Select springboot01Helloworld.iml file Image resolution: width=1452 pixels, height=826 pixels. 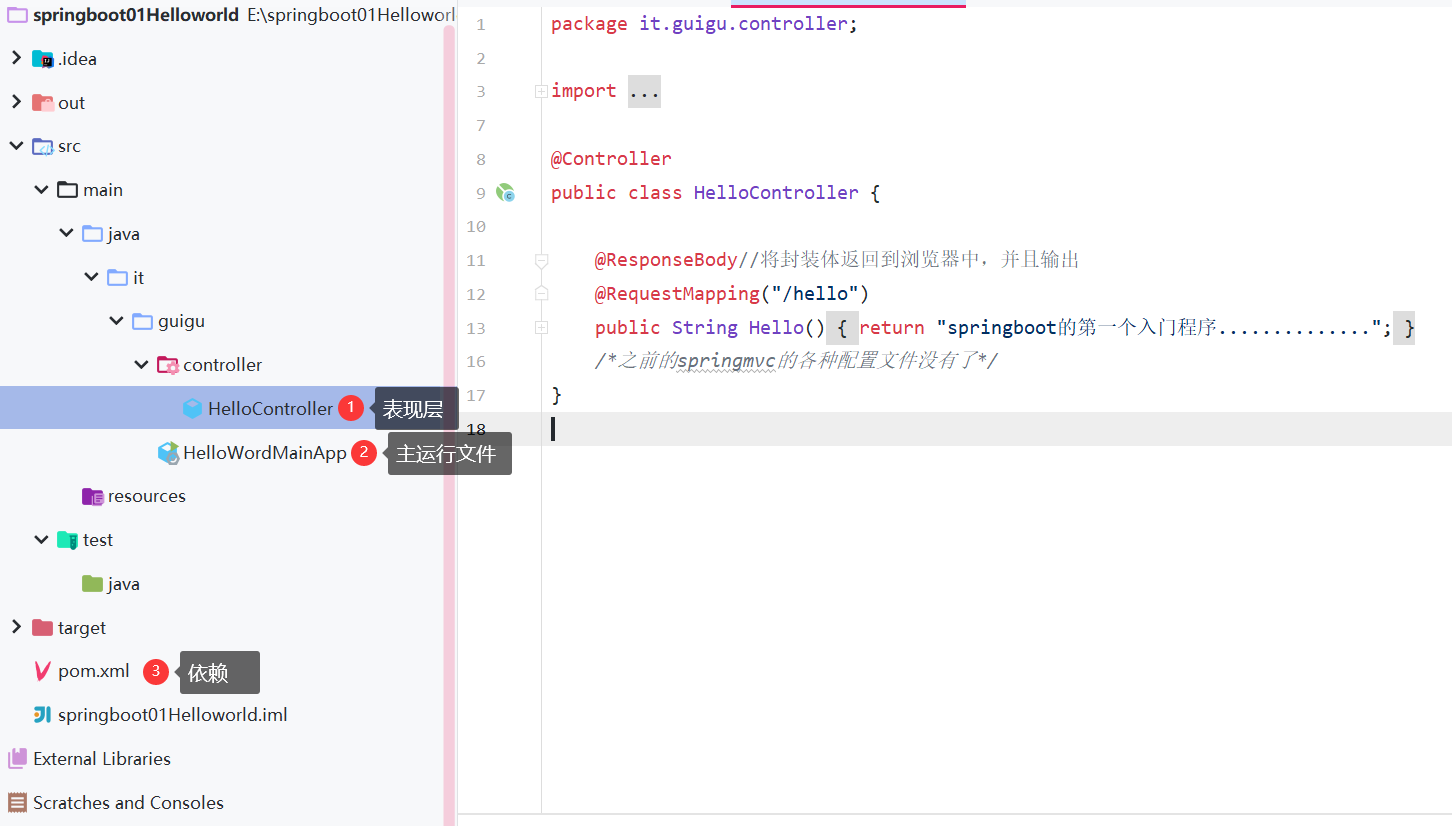pyautogui.click(x=173, y=715)
